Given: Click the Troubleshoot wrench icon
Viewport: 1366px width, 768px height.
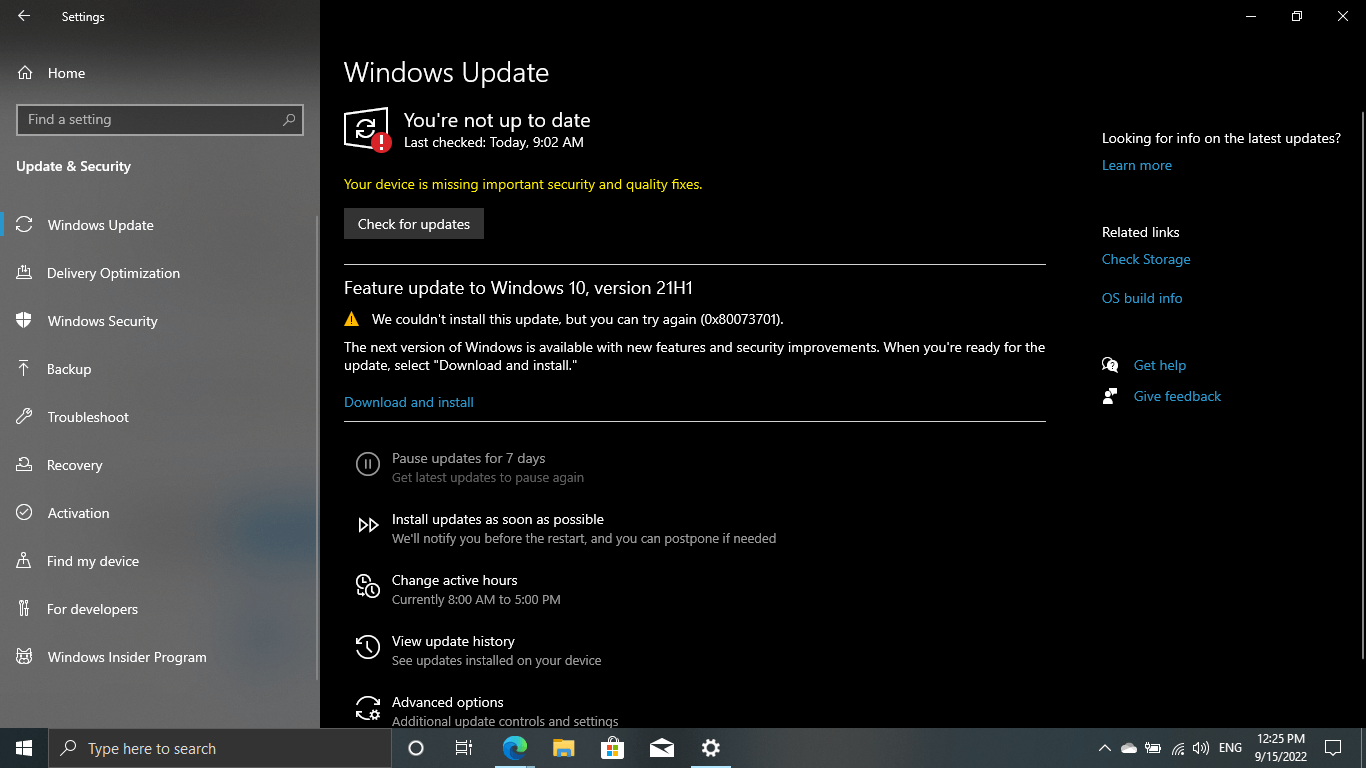Looking at the screenshot, I should click(x=24, y=417).
